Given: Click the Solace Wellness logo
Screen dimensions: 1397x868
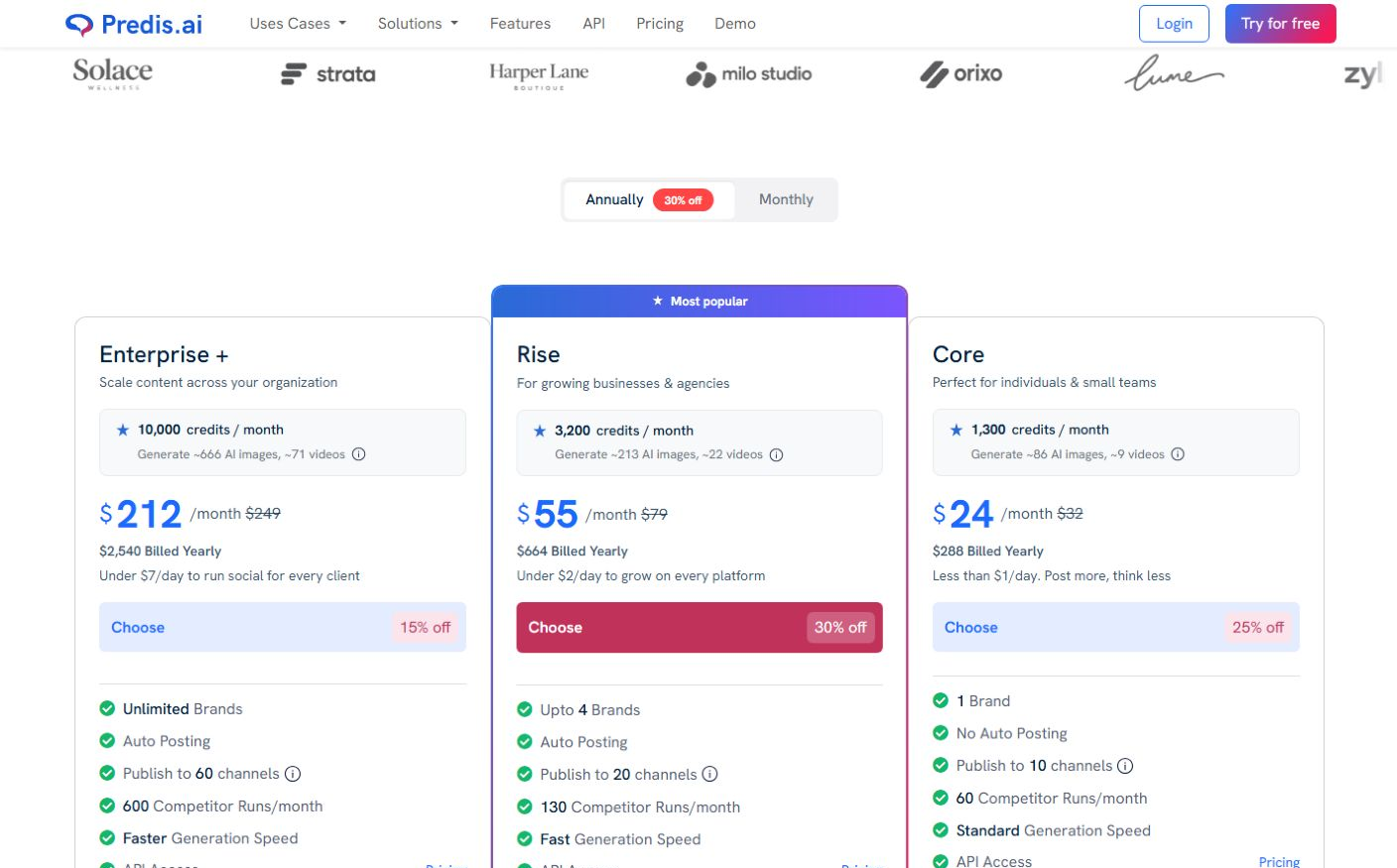Looking at the screenshot, I should pyautogui.click(x=113, y=73).
